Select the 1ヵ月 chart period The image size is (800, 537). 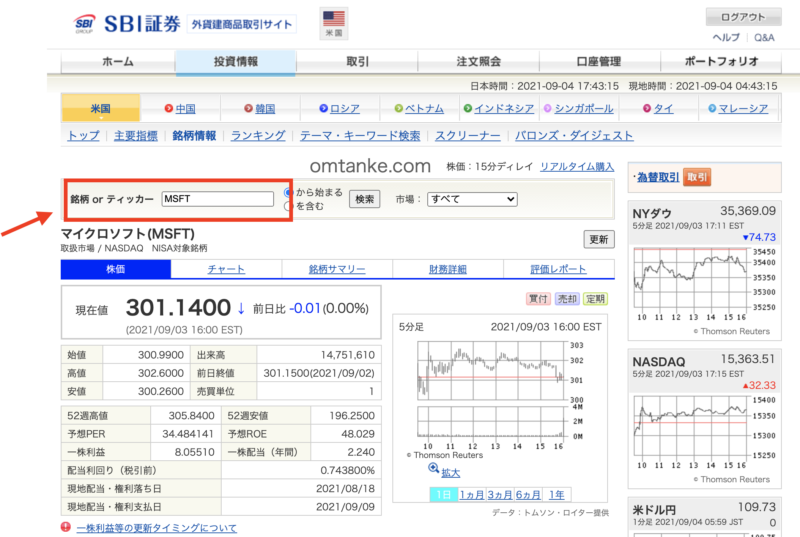tap(471, 494)
